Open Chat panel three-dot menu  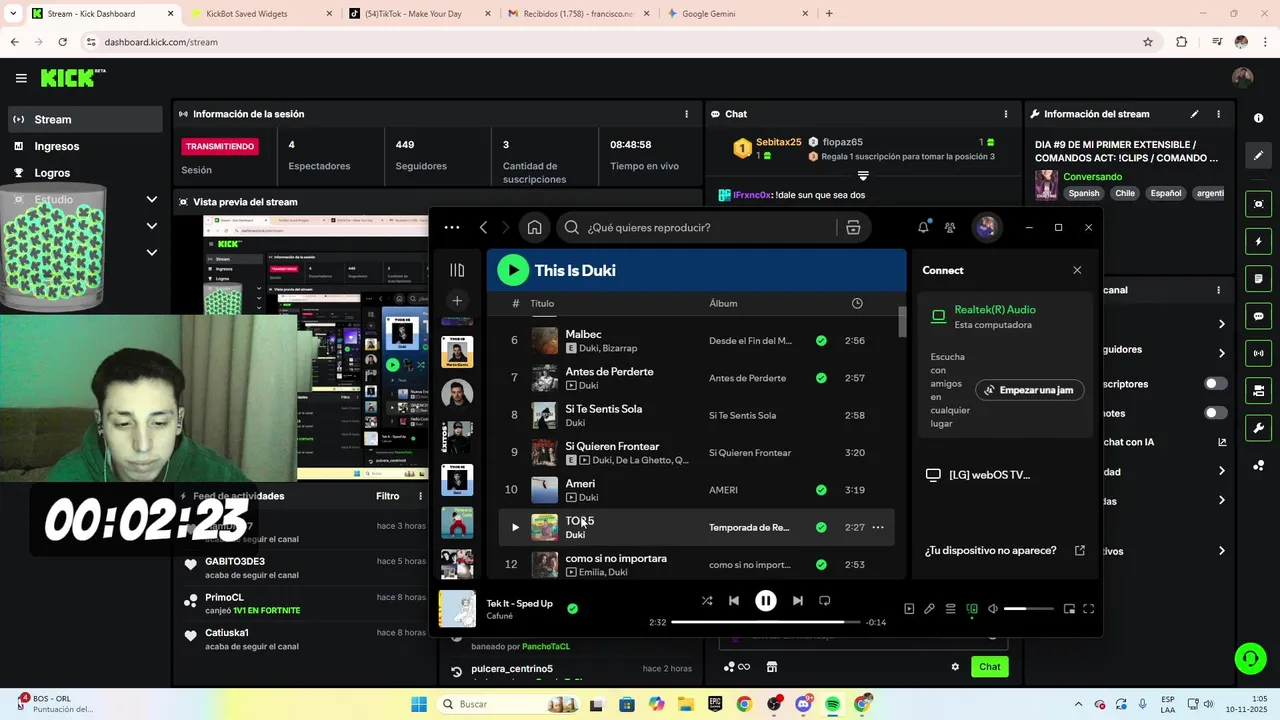[1006, 114]
